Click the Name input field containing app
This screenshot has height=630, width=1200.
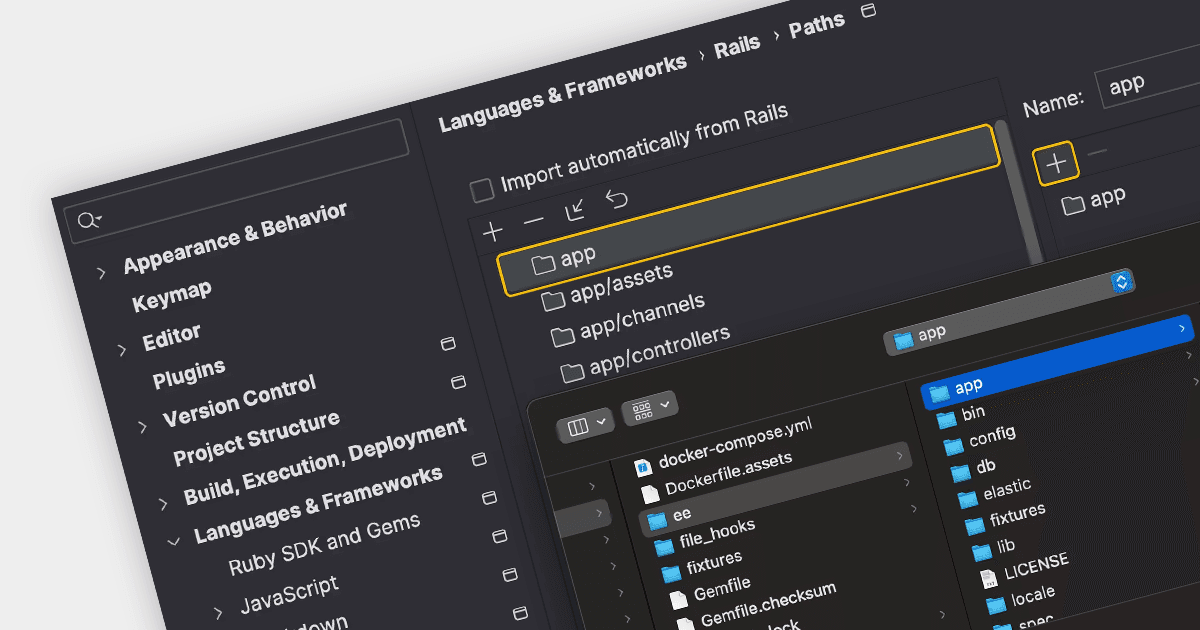coord(1149,78)
